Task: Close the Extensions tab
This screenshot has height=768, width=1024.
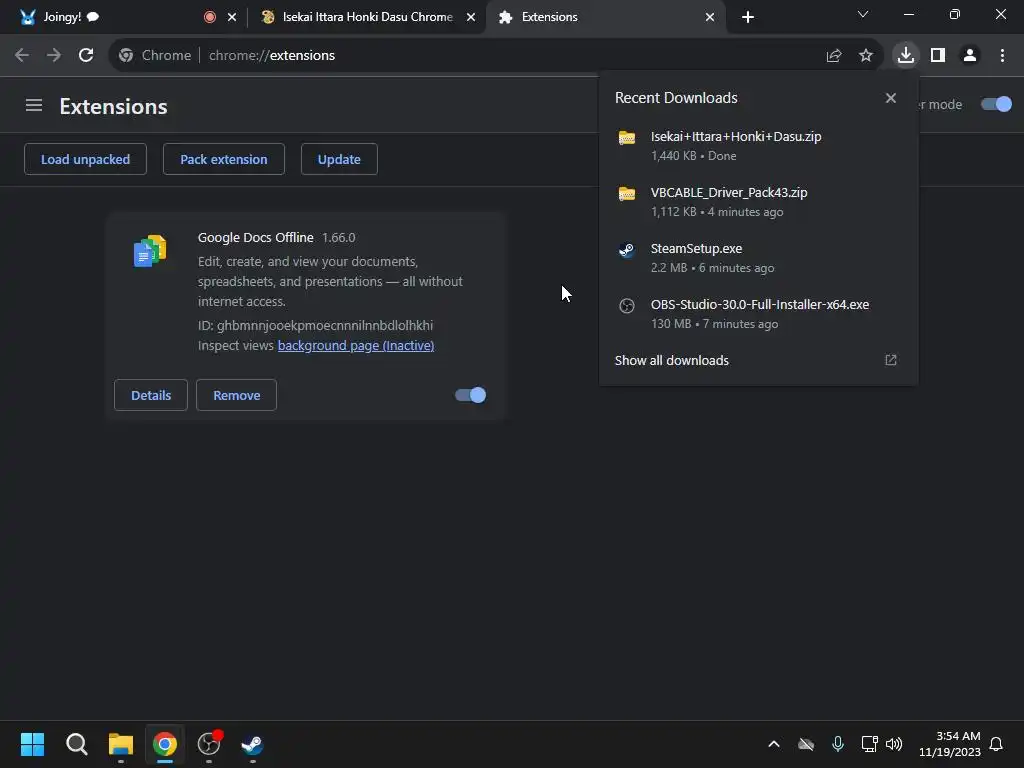Action: [710, 17]
